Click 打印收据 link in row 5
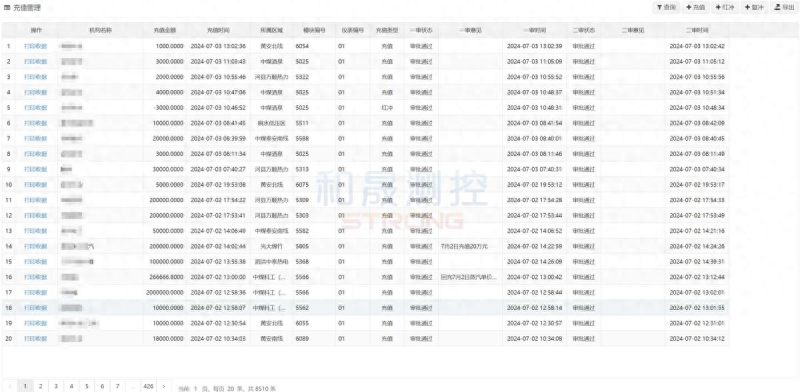This screenshot has width=800, height=392. pyautogui.click(x=36, y=108)
